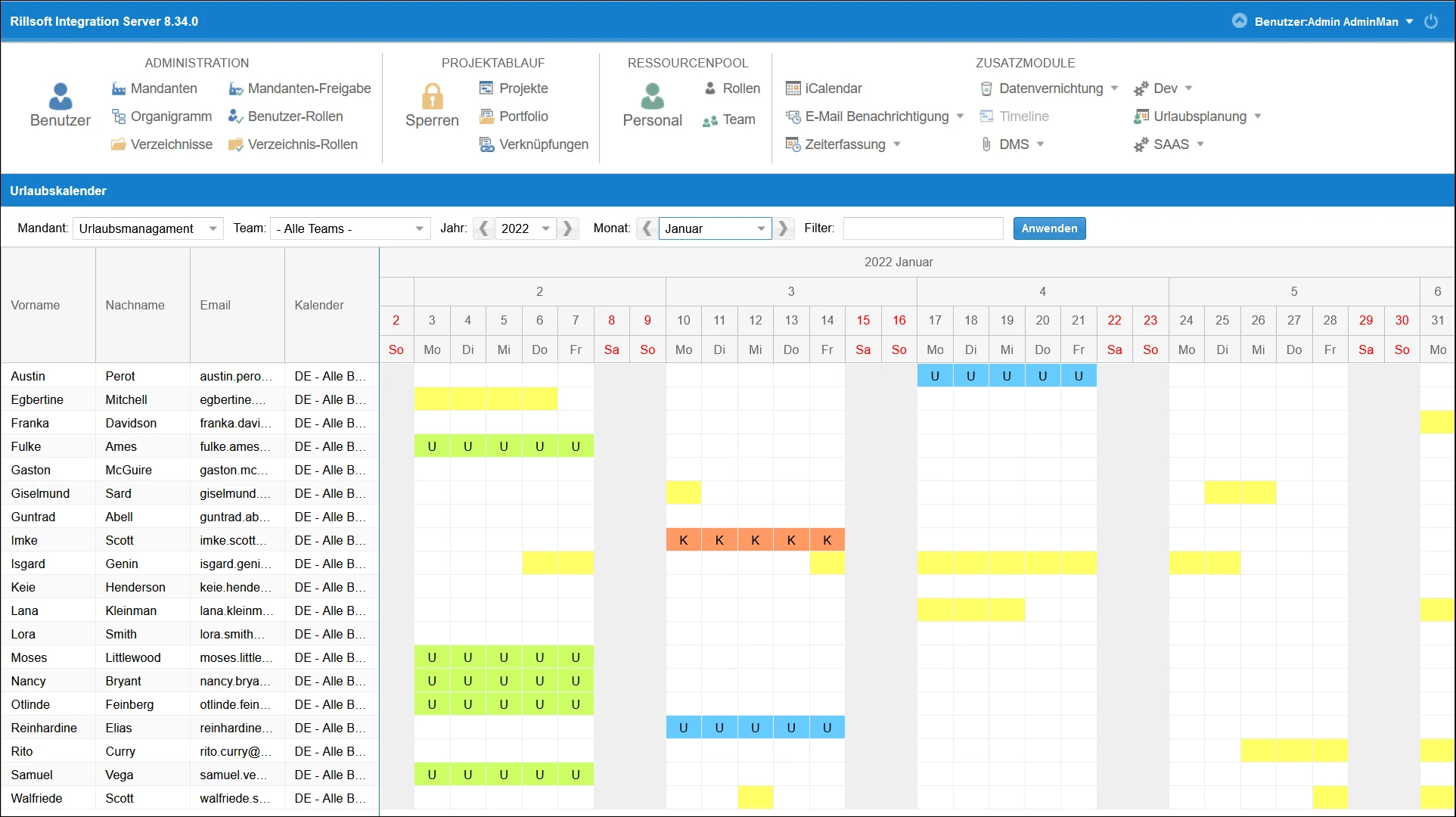Open the Benutzer administration icon
Image resolution: width=1456 pixels, height=817 pixels.
pyautogui.click(x=60, y=96)
